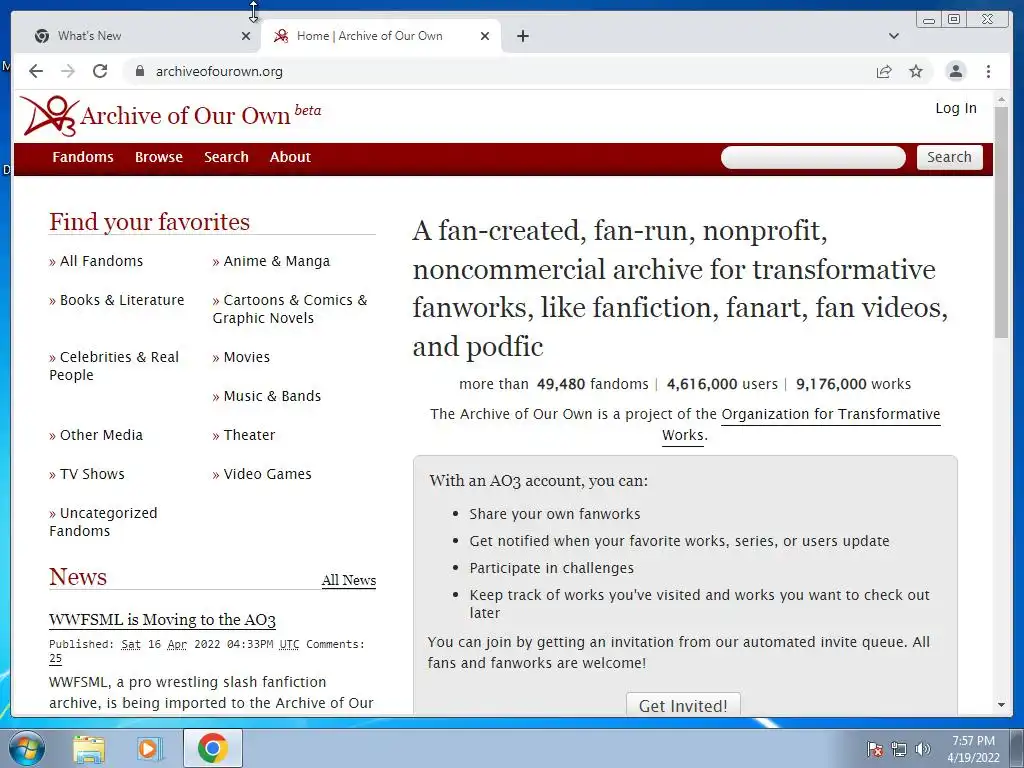Click the Log In link
1024x768 pixels.
coord(956,108)
